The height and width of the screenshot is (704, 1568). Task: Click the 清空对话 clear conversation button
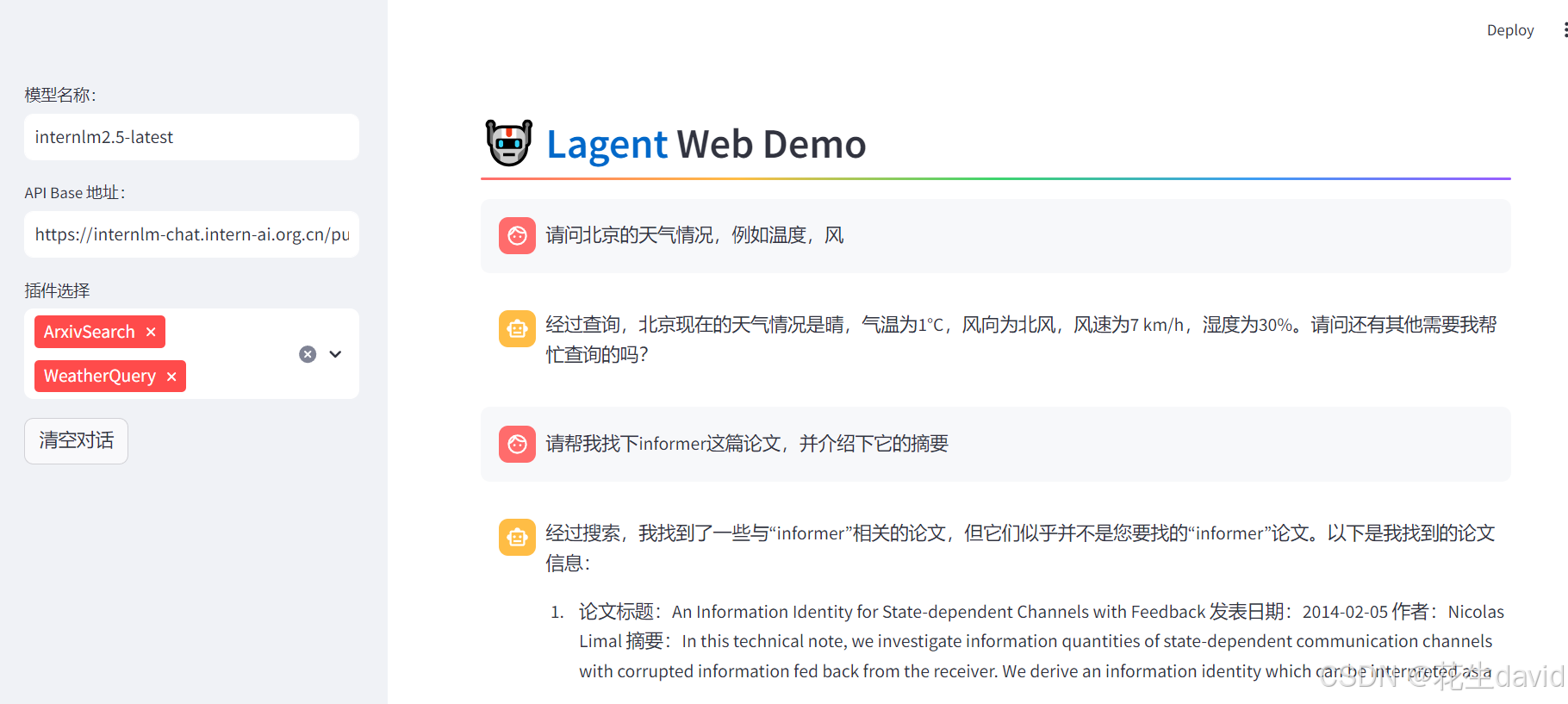76,441
